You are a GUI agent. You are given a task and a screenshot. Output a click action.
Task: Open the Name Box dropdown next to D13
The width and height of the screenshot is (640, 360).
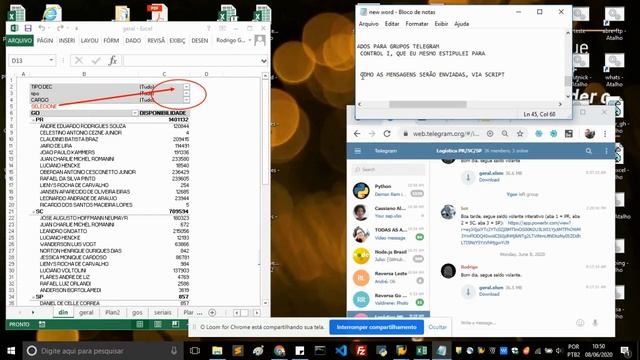51,60
